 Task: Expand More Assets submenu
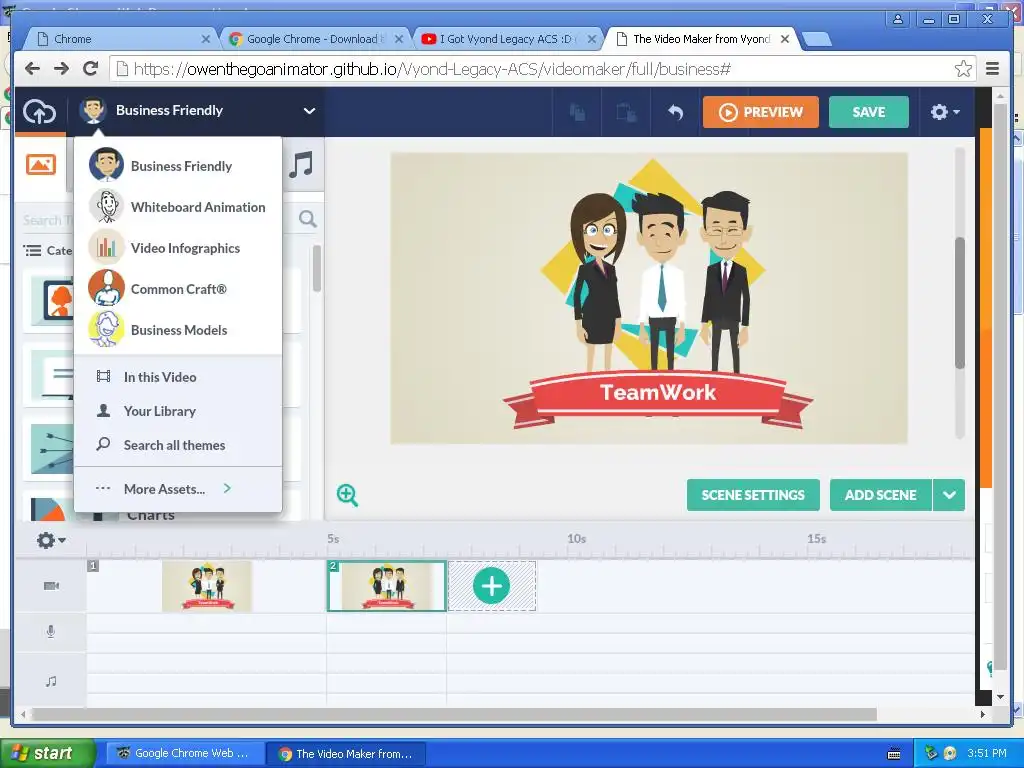click(178, 488)
